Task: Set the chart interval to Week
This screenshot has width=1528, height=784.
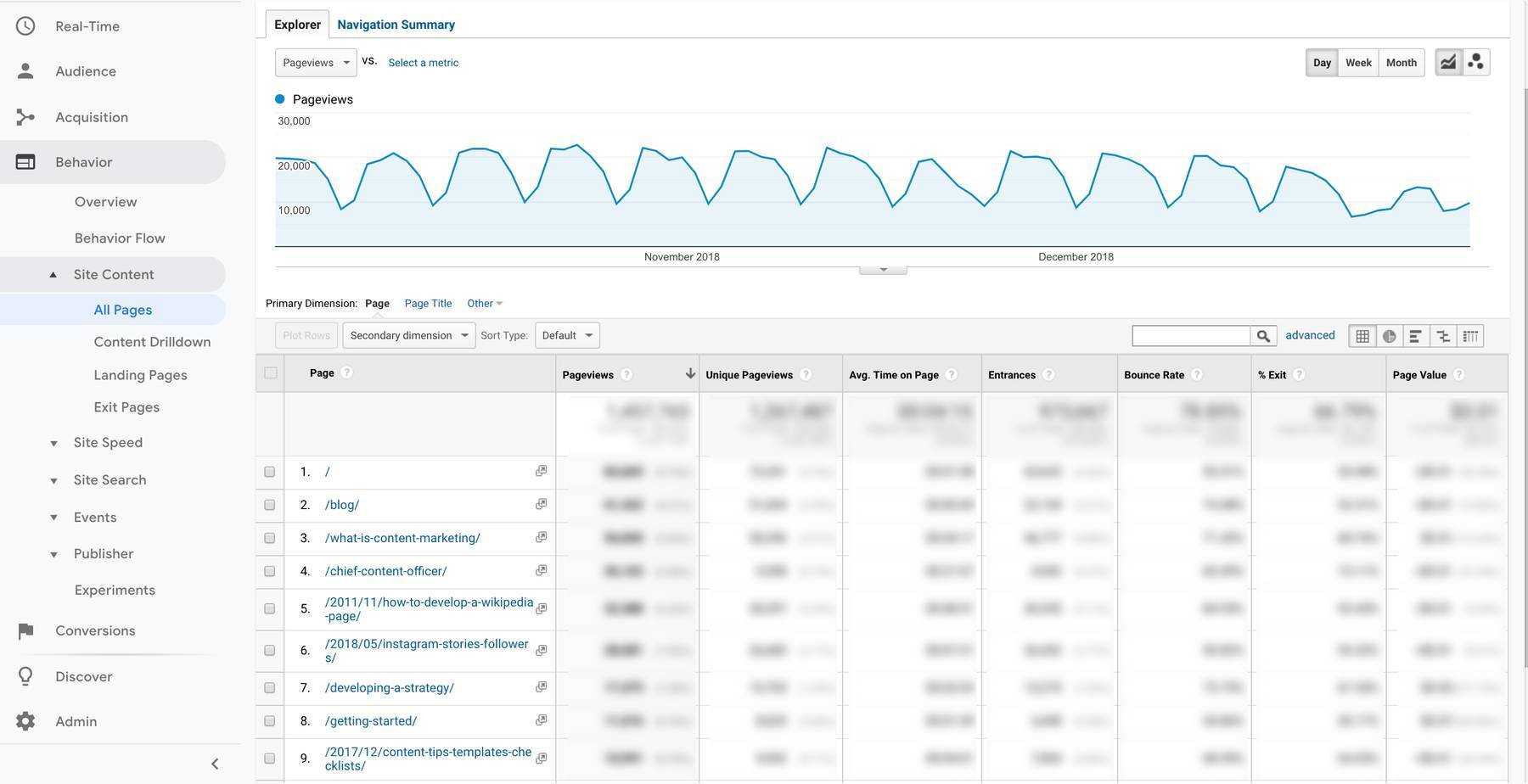Action: pos(1358,63)
